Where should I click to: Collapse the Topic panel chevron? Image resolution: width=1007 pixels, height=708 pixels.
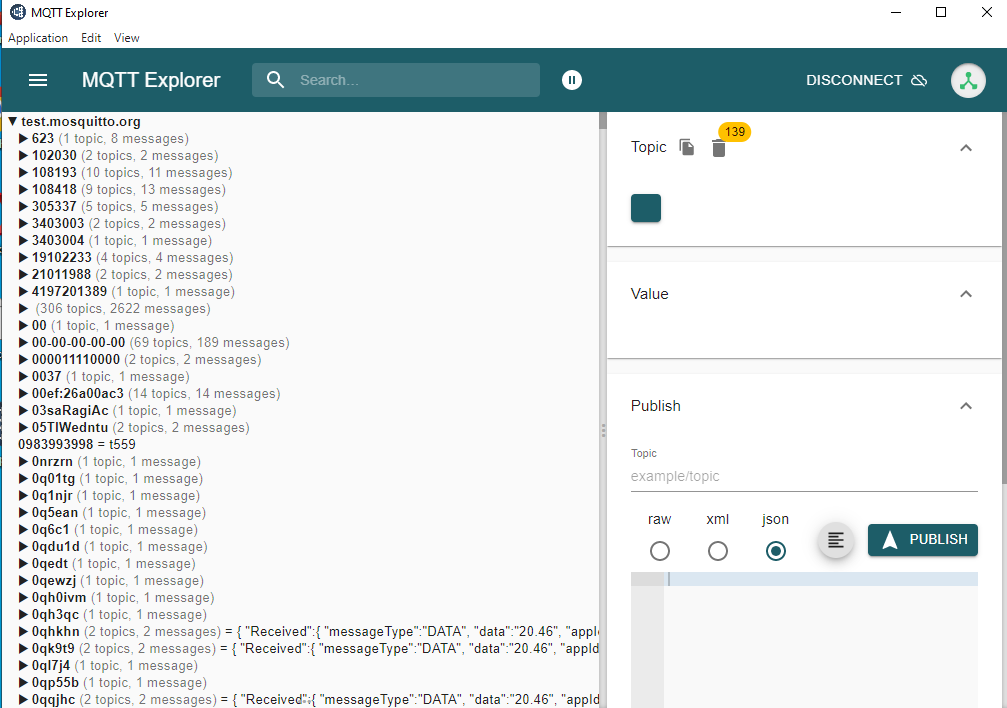[x=965, y=148]
